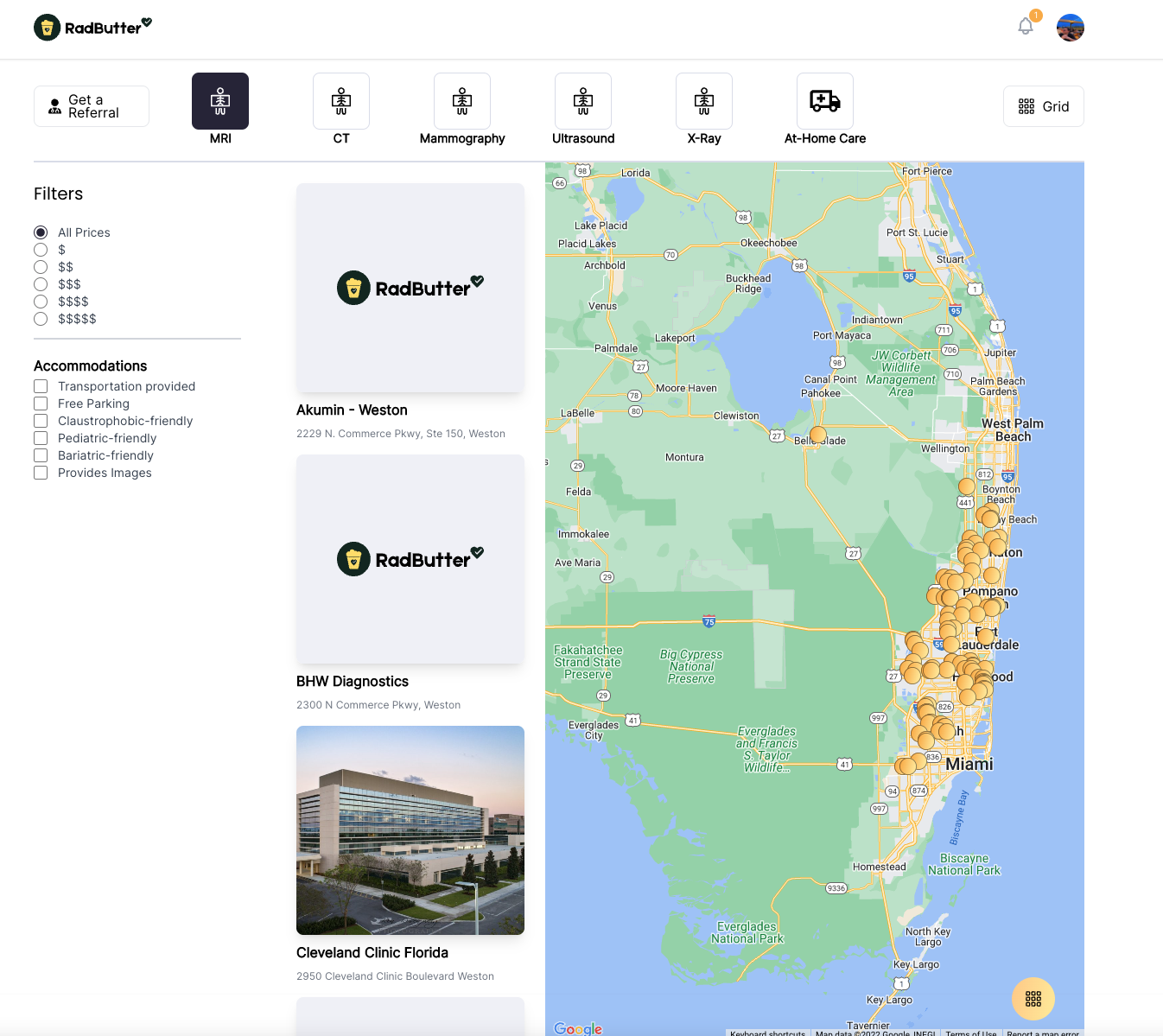This screenshot has width=1163, height=1036.
Task: Switch to Grid view
Action: [x=1044, y=106]
